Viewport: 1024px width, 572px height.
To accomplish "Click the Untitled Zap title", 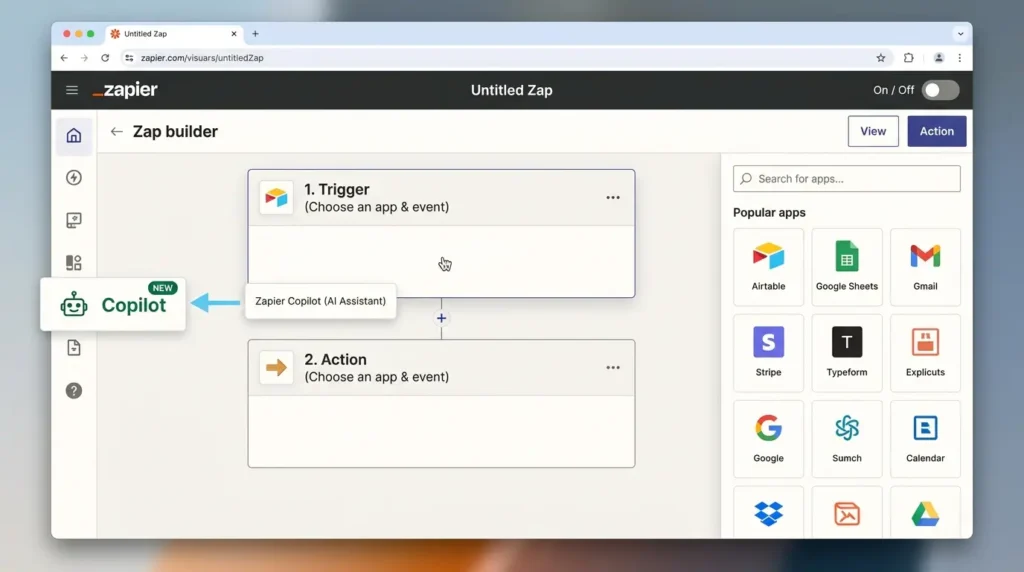I will point(511,90).
